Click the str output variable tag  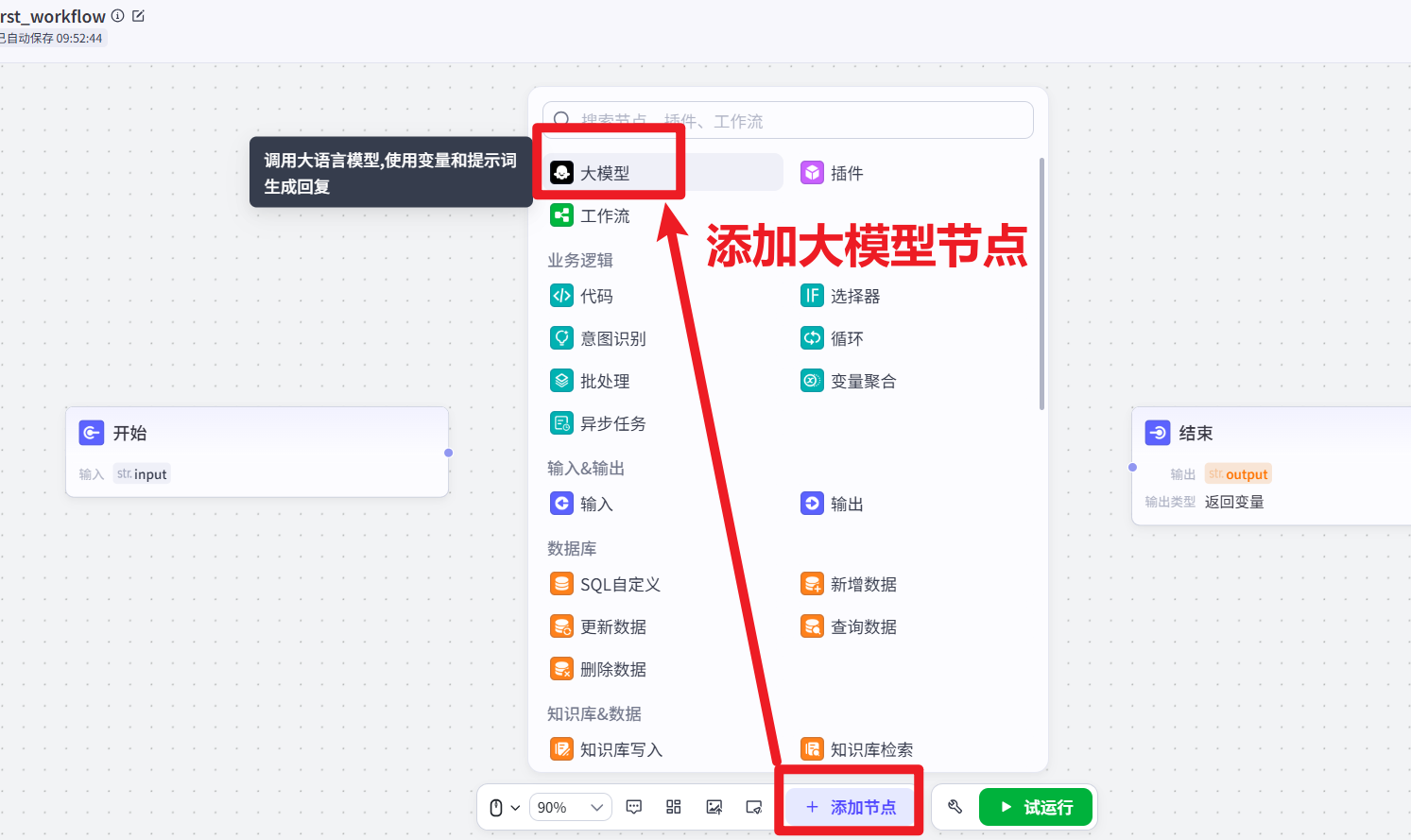(1238, 474)
